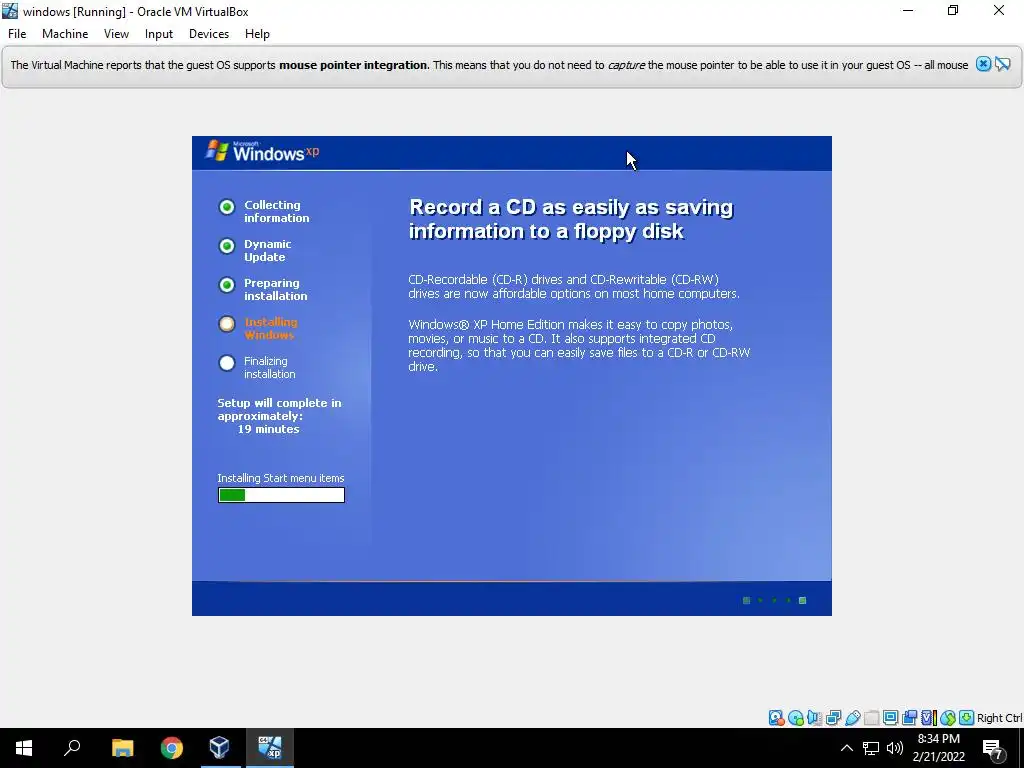
Task: Open the volume tray icon
Action: [895, 748]
